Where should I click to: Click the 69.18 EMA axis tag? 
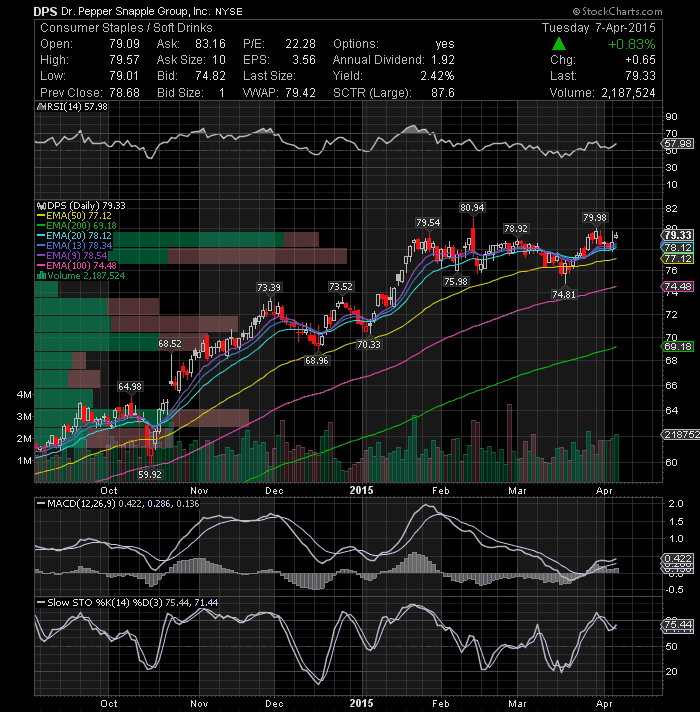click(677, 347)
